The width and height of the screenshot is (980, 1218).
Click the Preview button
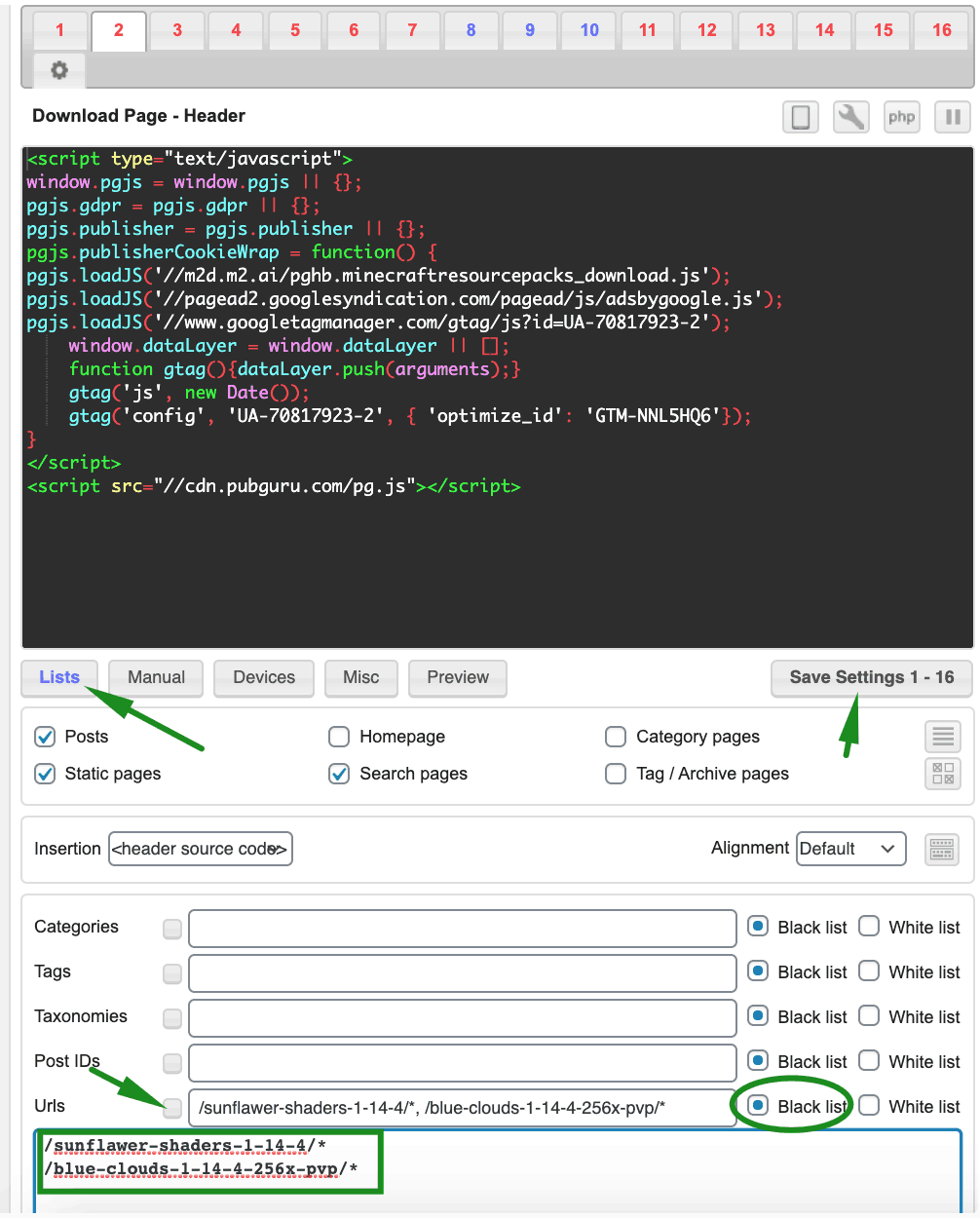click(458, 678)
